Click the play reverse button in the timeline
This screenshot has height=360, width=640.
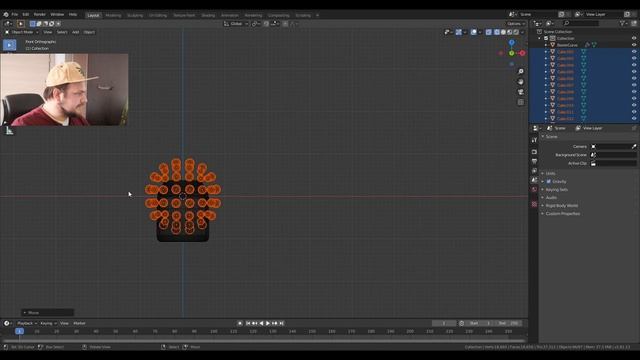pyautogui.click(x=261, y=323)
